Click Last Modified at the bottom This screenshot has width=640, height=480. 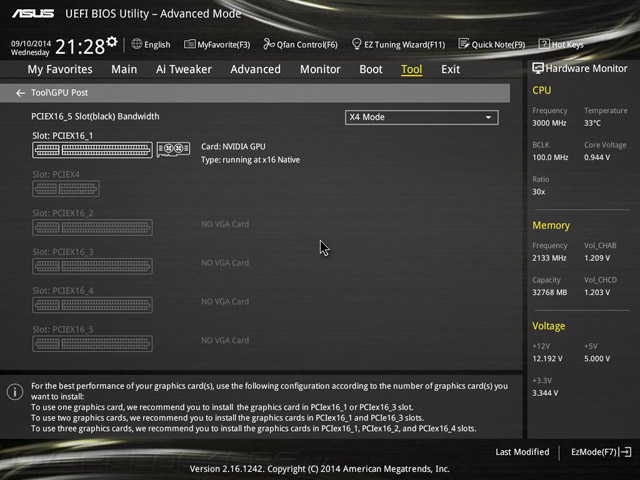[x=522, y=452]
